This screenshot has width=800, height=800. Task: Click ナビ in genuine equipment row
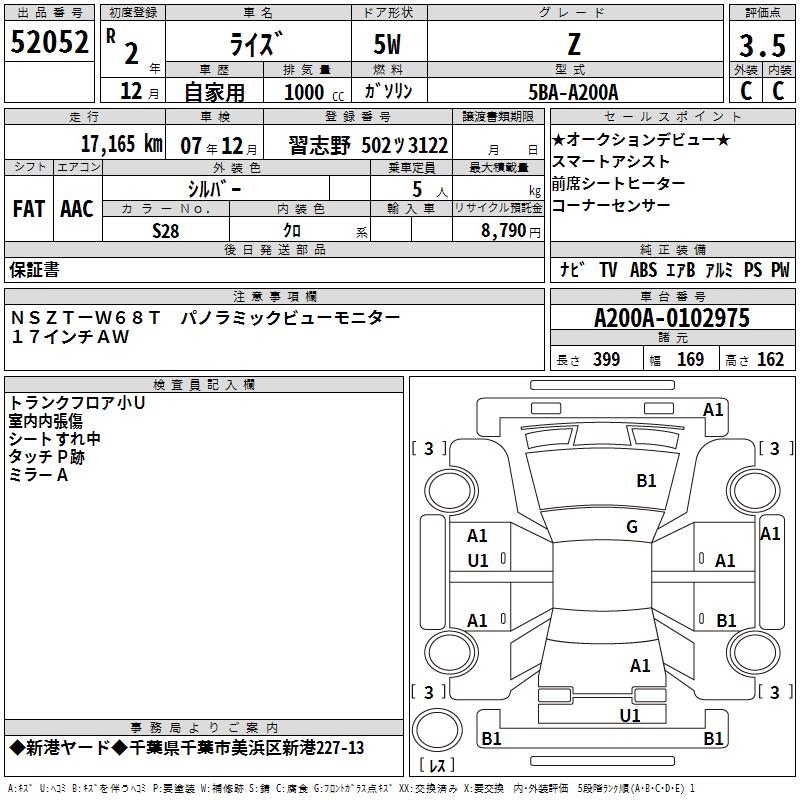coord(572,269)
